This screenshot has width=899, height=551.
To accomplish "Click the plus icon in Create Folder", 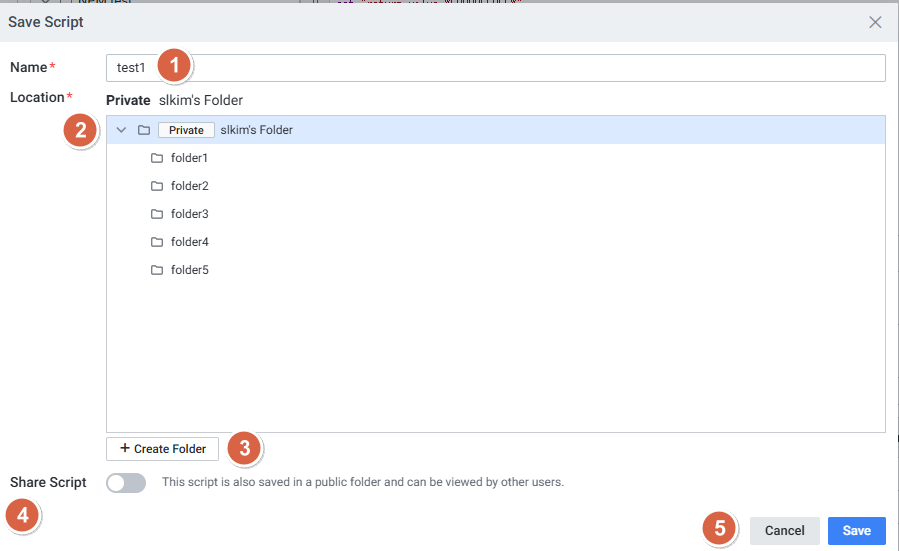I will pos(125,449).
